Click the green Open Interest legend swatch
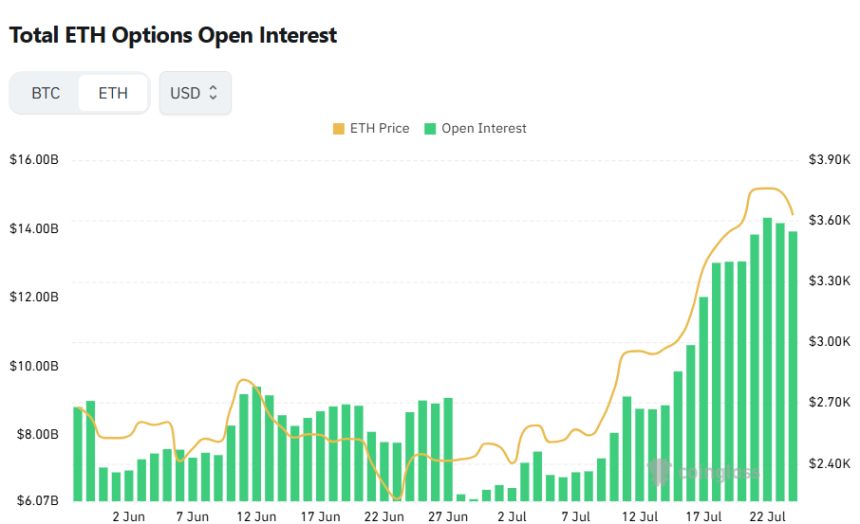This screenshot has height=524, width=860. pos(430,129)
